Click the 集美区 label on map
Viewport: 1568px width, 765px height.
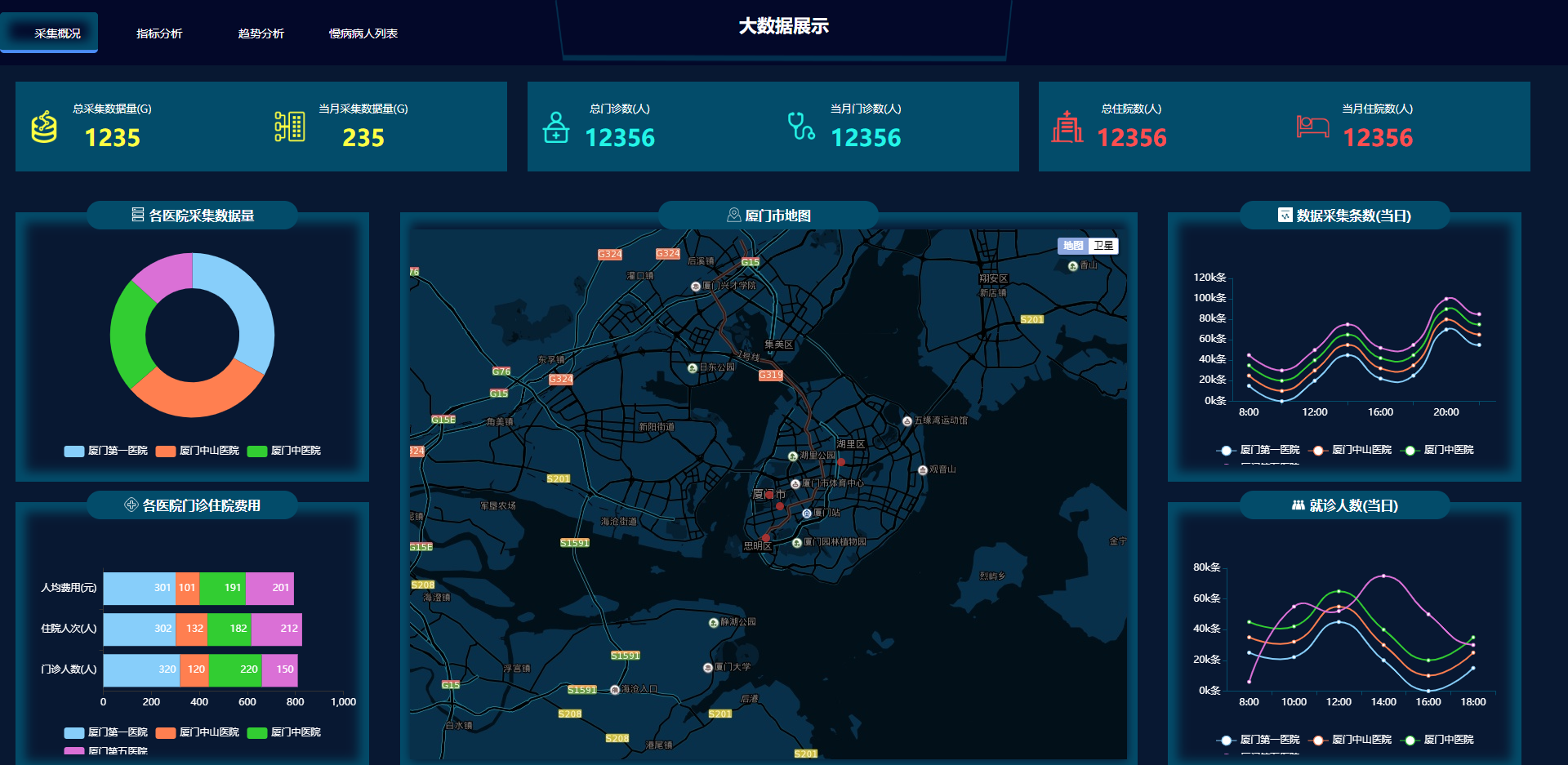pos(779,345)
